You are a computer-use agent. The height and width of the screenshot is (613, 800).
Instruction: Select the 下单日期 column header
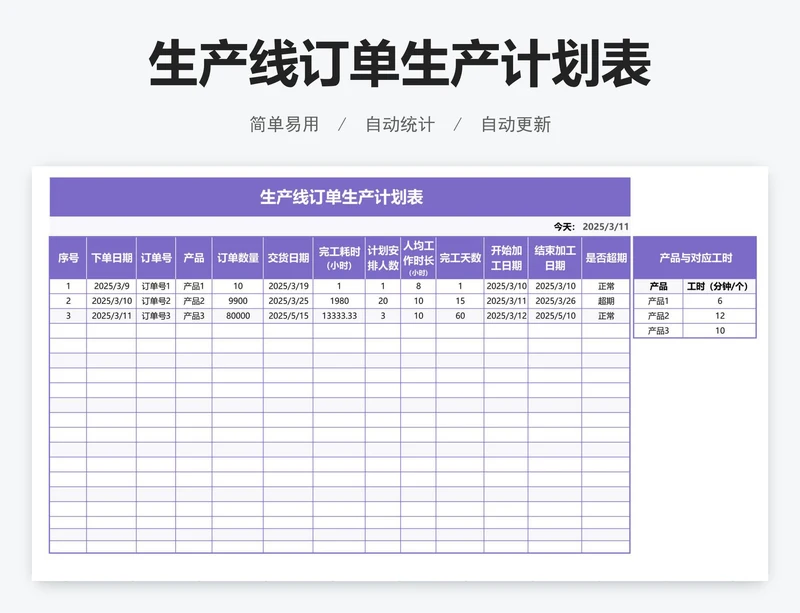[x=112, y=258]
